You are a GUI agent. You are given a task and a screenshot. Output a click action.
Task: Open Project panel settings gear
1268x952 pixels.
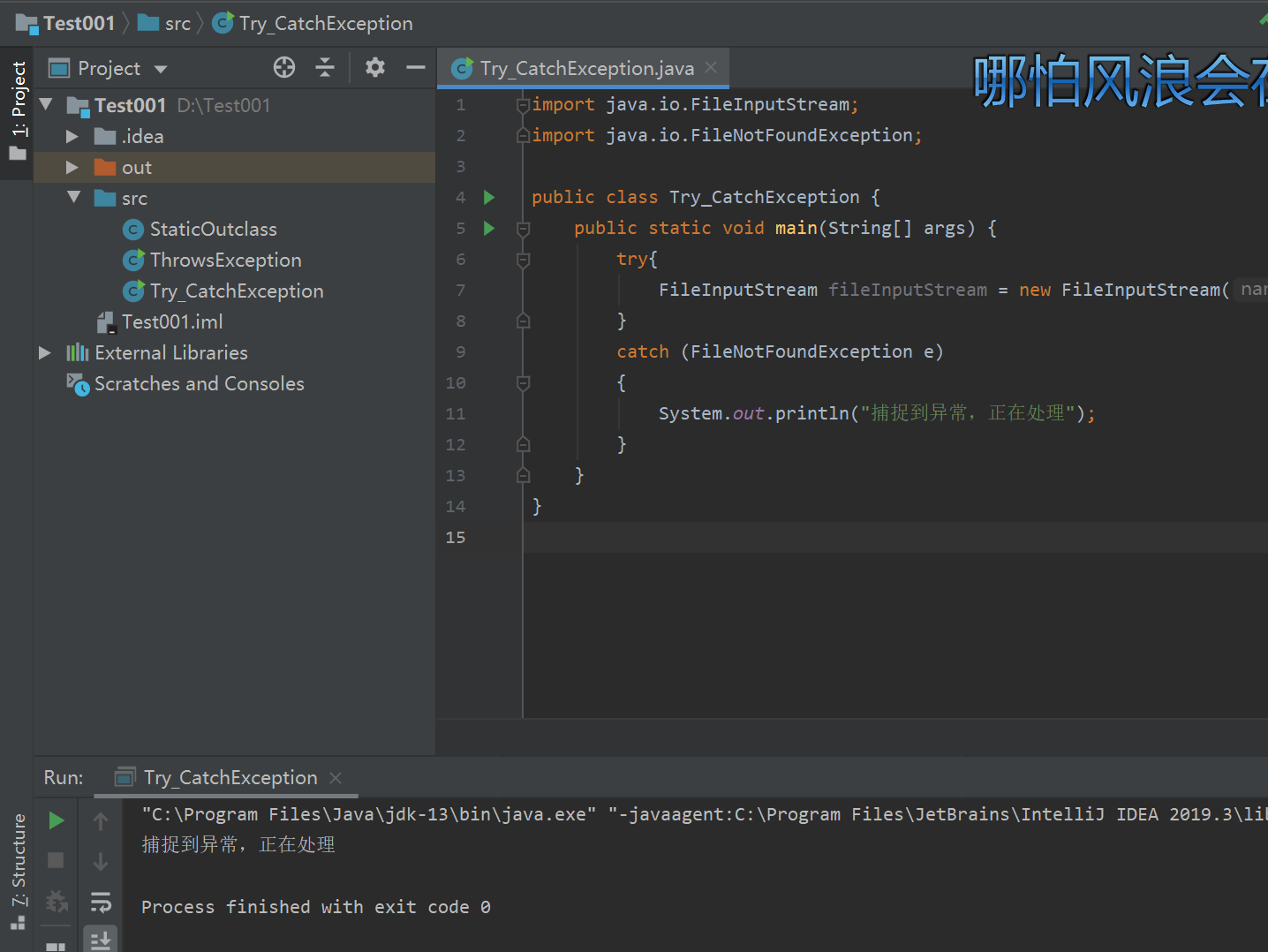pos(375,67)
